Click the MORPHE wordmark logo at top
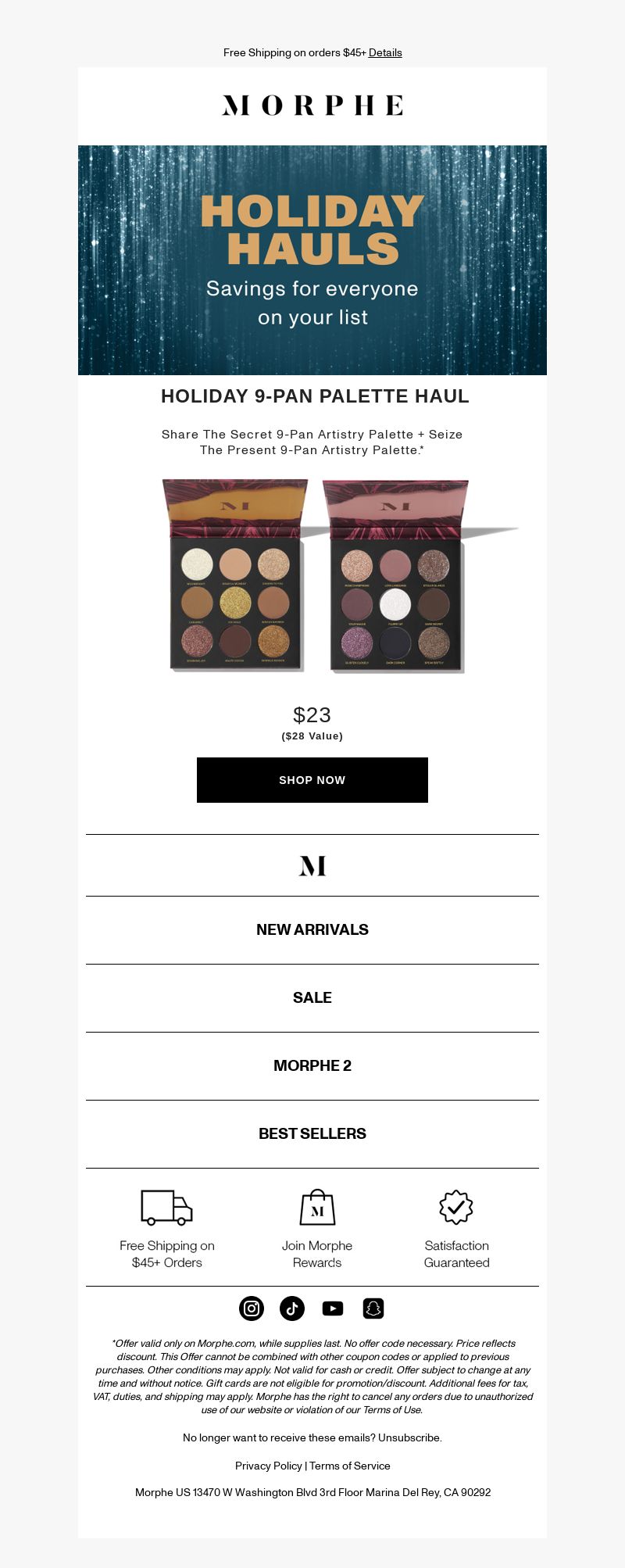 pos(312,106)
